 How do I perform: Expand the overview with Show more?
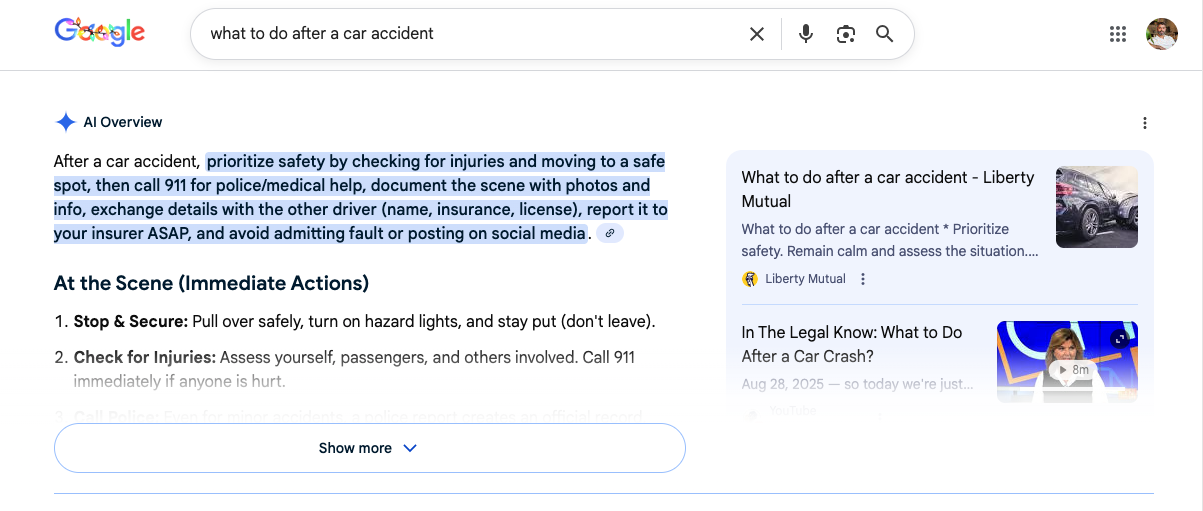tap(369, 448)
